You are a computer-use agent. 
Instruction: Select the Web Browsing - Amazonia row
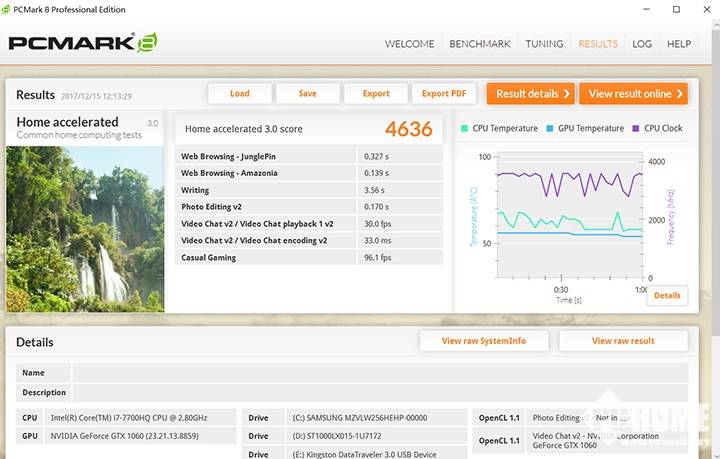309,173
